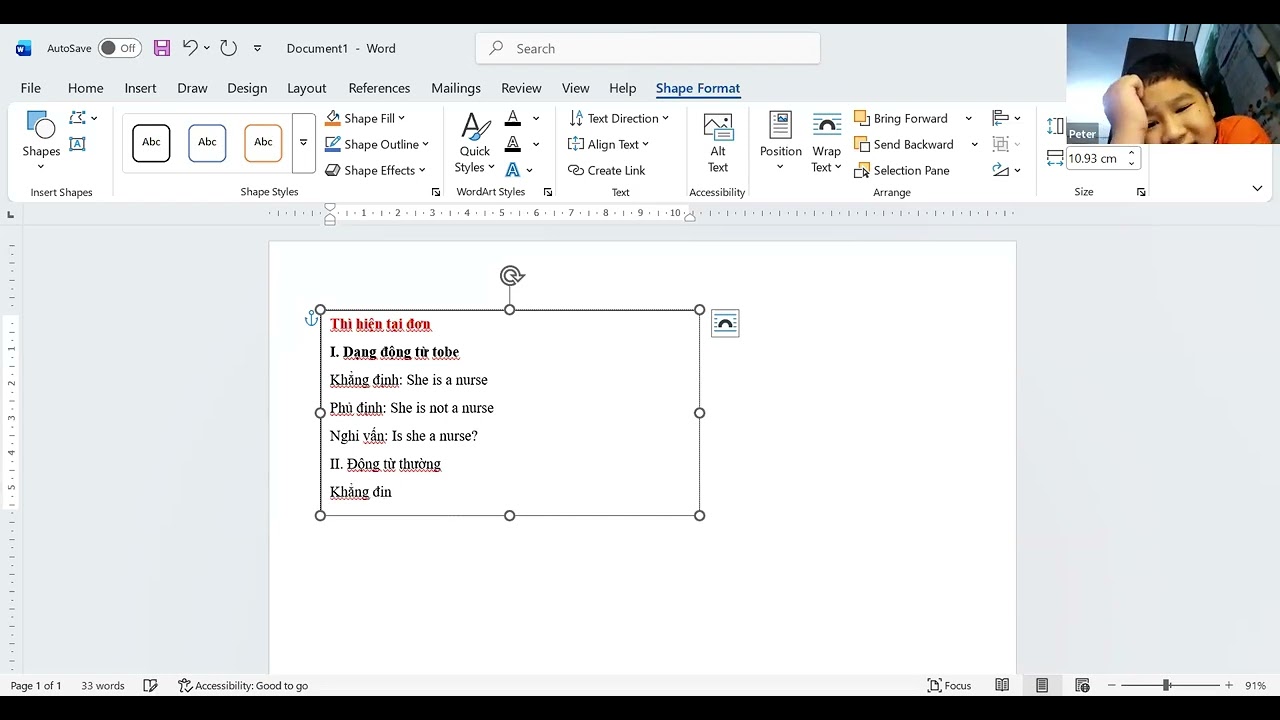Open the Undo history dropdown arrow
1280x720 pixels.
[x=207, y=48]
